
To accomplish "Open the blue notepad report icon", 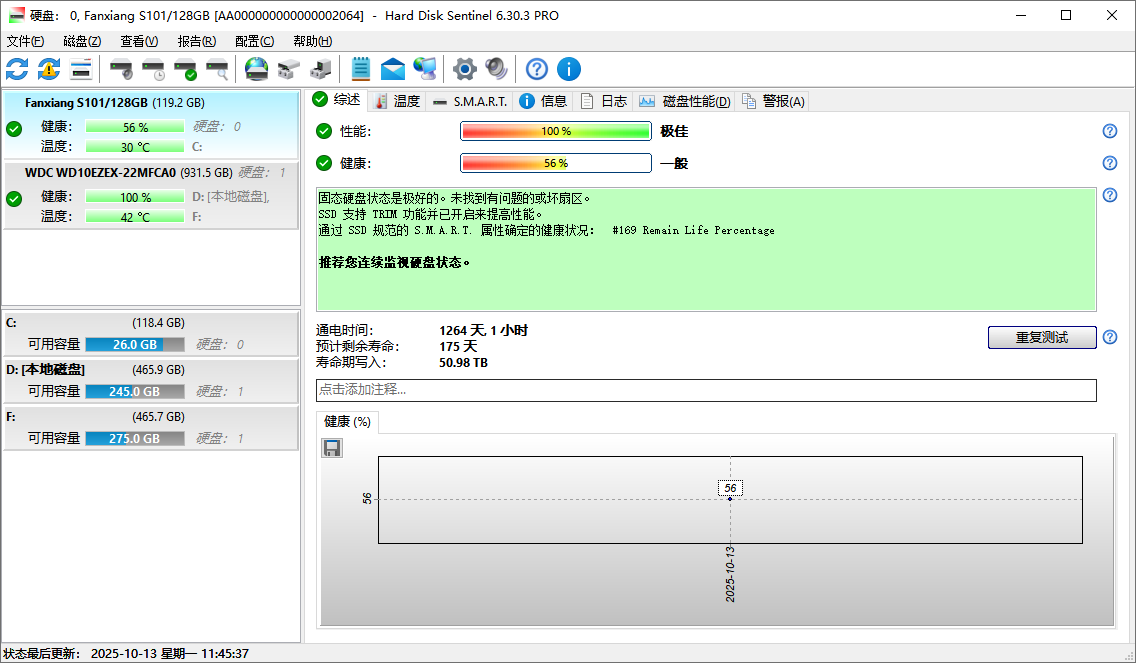I will [360, 70].
